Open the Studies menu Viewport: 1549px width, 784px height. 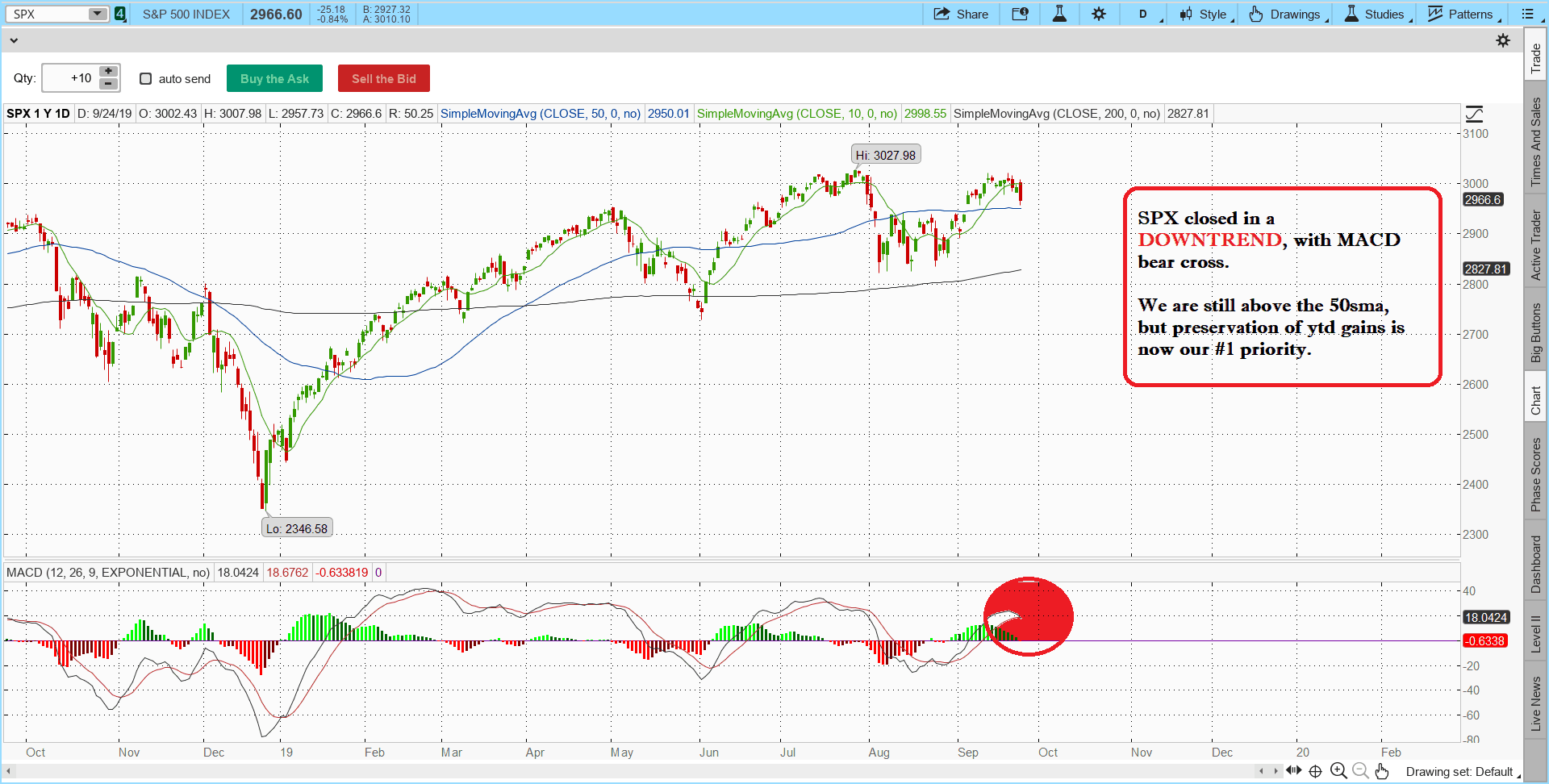click(1376, 14)
